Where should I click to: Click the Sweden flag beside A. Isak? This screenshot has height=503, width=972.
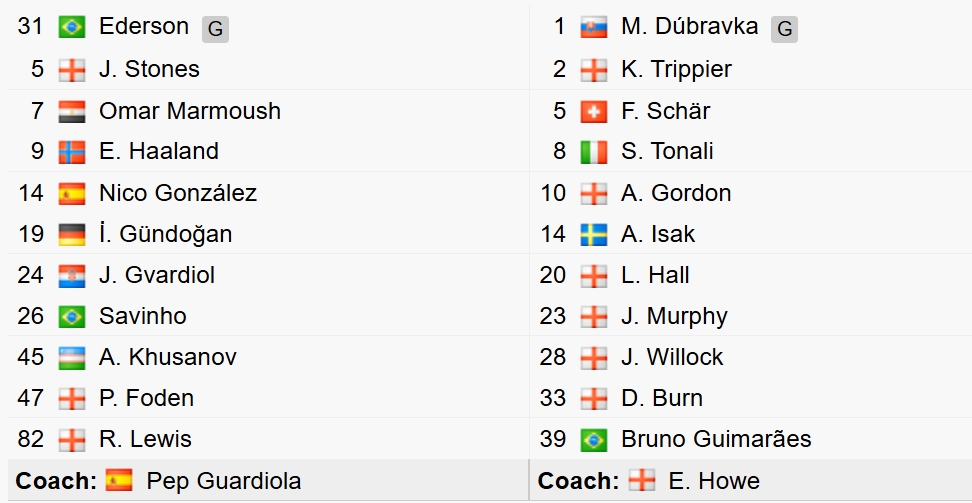(594, 234)
